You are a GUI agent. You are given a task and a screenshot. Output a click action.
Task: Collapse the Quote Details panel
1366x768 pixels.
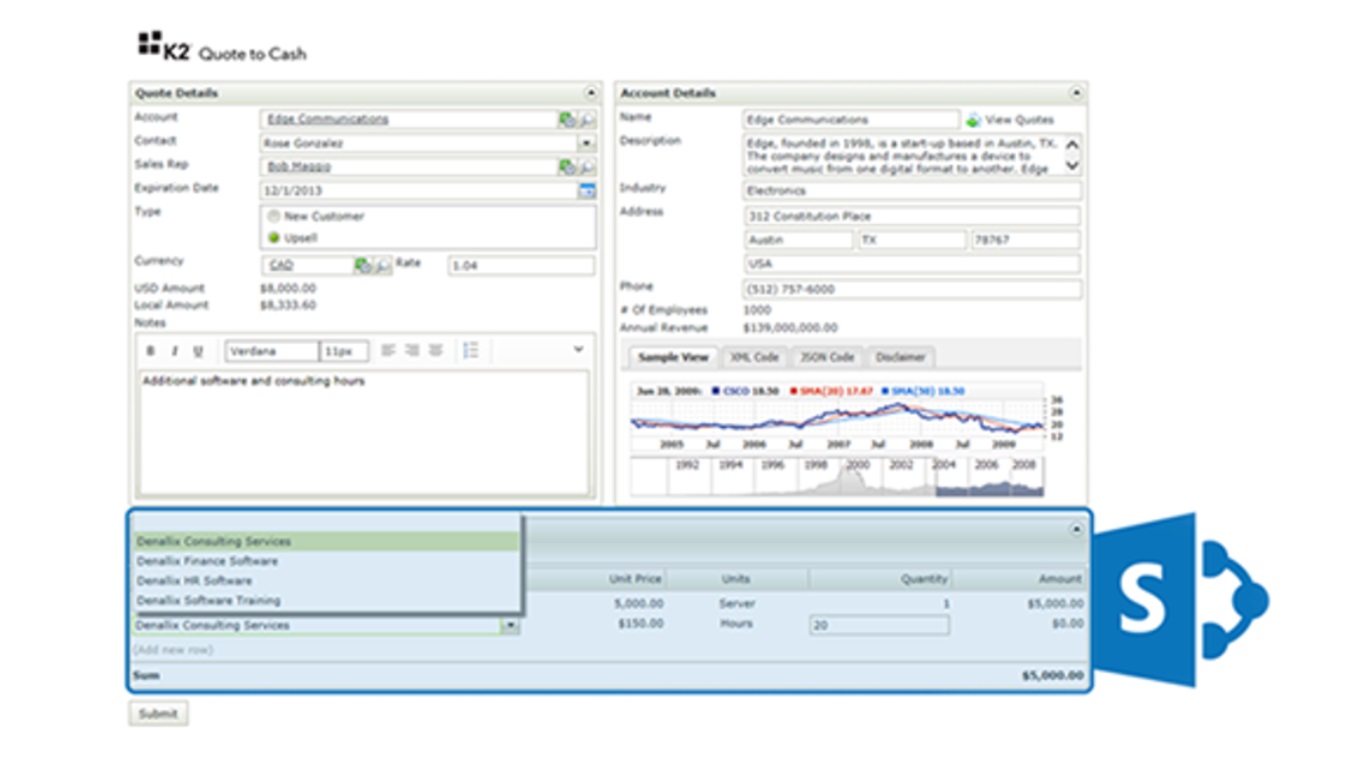(x=591, y=93)
